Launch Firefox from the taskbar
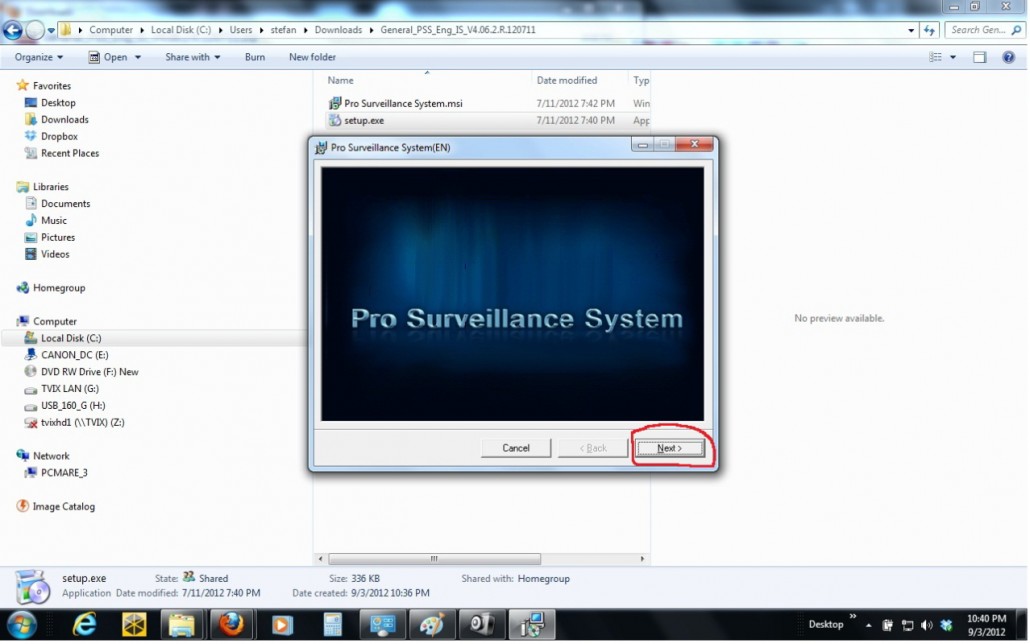The image size is (1030, 644). [x=231, y=624]
